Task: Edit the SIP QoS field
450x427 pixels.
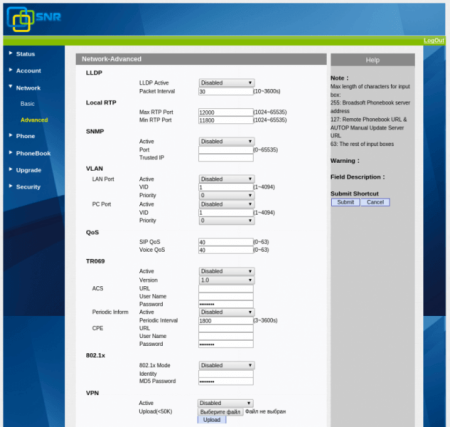Action: pyautogui.click(x=226, y=242)
